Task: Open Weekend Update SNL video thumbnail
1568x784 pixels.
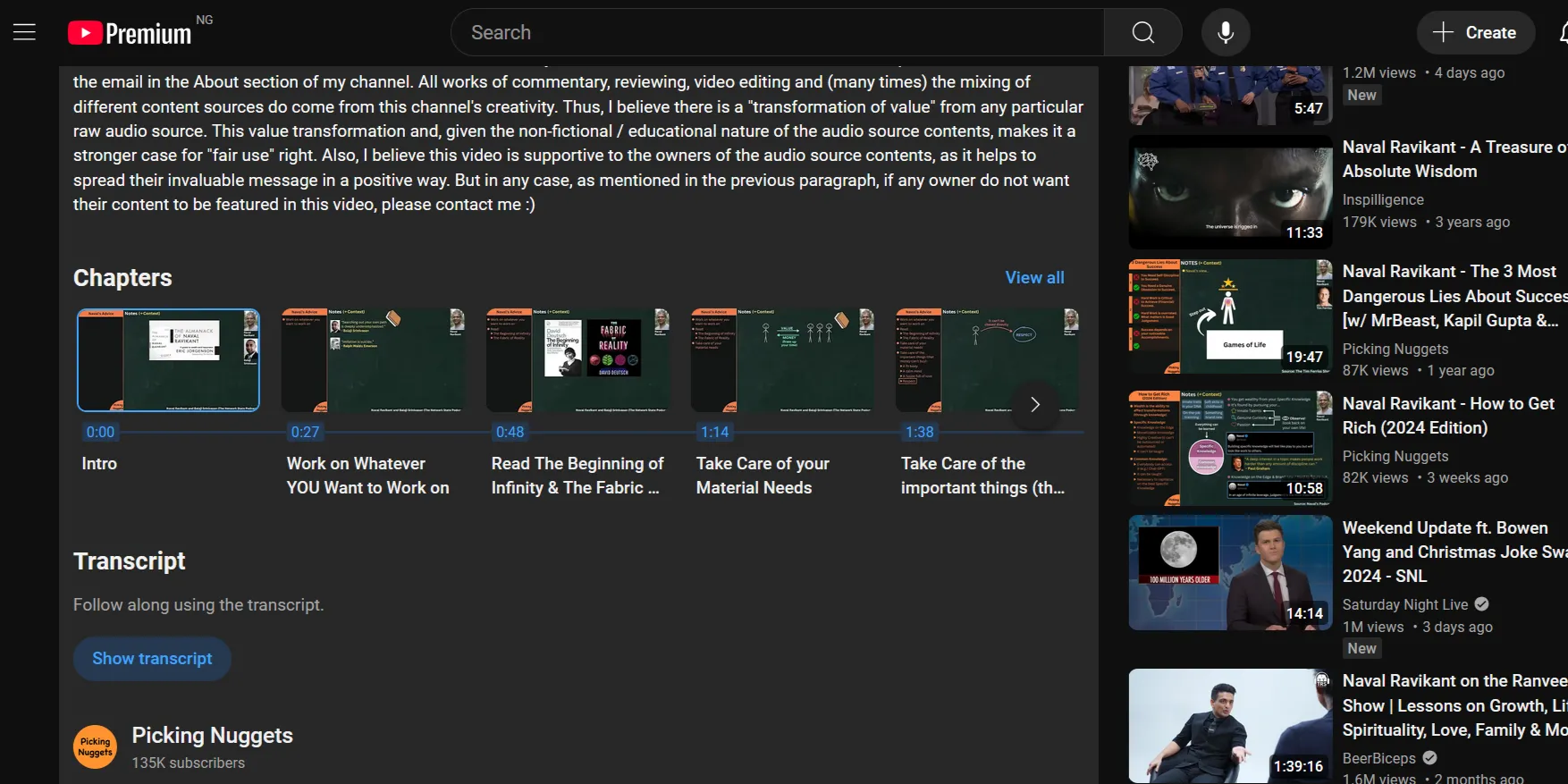Action: click(1230, 573)
